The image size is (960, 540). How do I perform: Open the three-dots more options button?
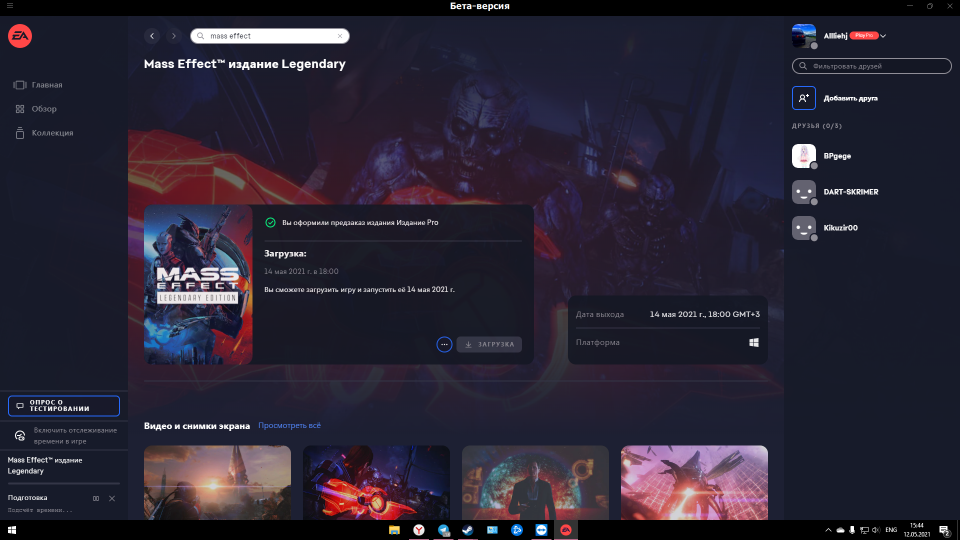pyautogui.click(x=444, y=344)
